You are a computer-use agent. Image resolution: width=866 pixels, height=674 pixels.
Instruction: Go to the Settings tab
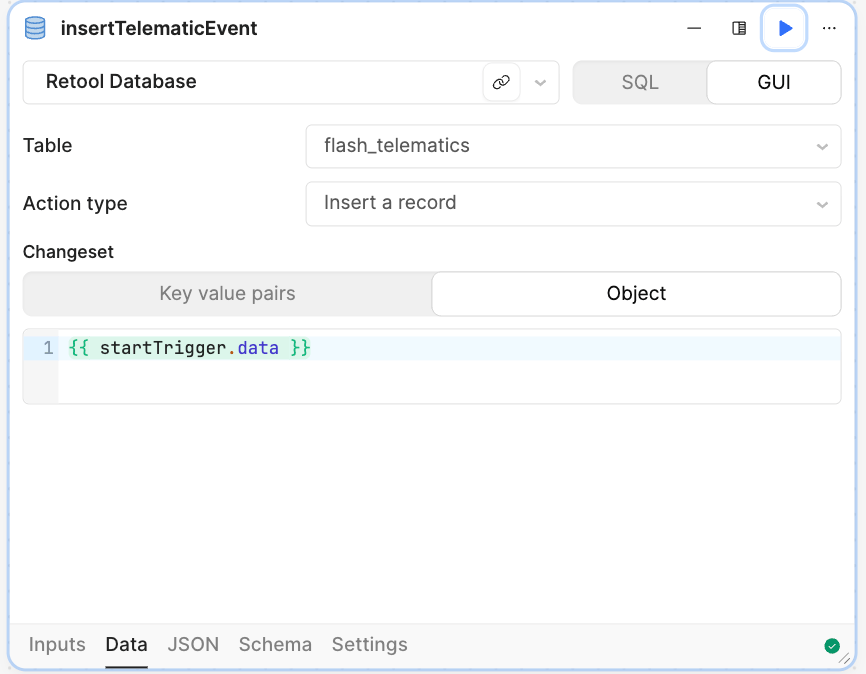pyautogui.click(x=369, y=645)
